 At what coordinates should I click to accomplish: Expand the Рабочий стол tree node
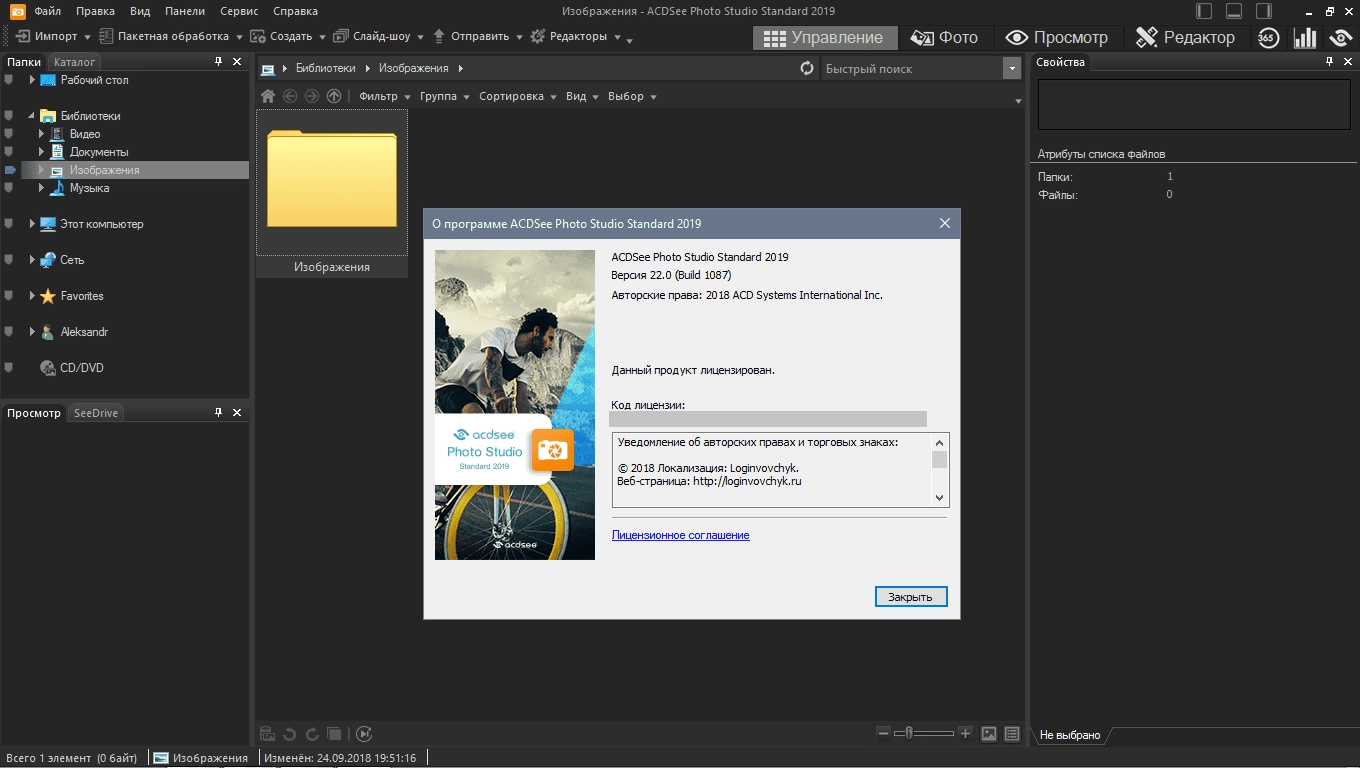pyautogui.click(x=32, y=80)
